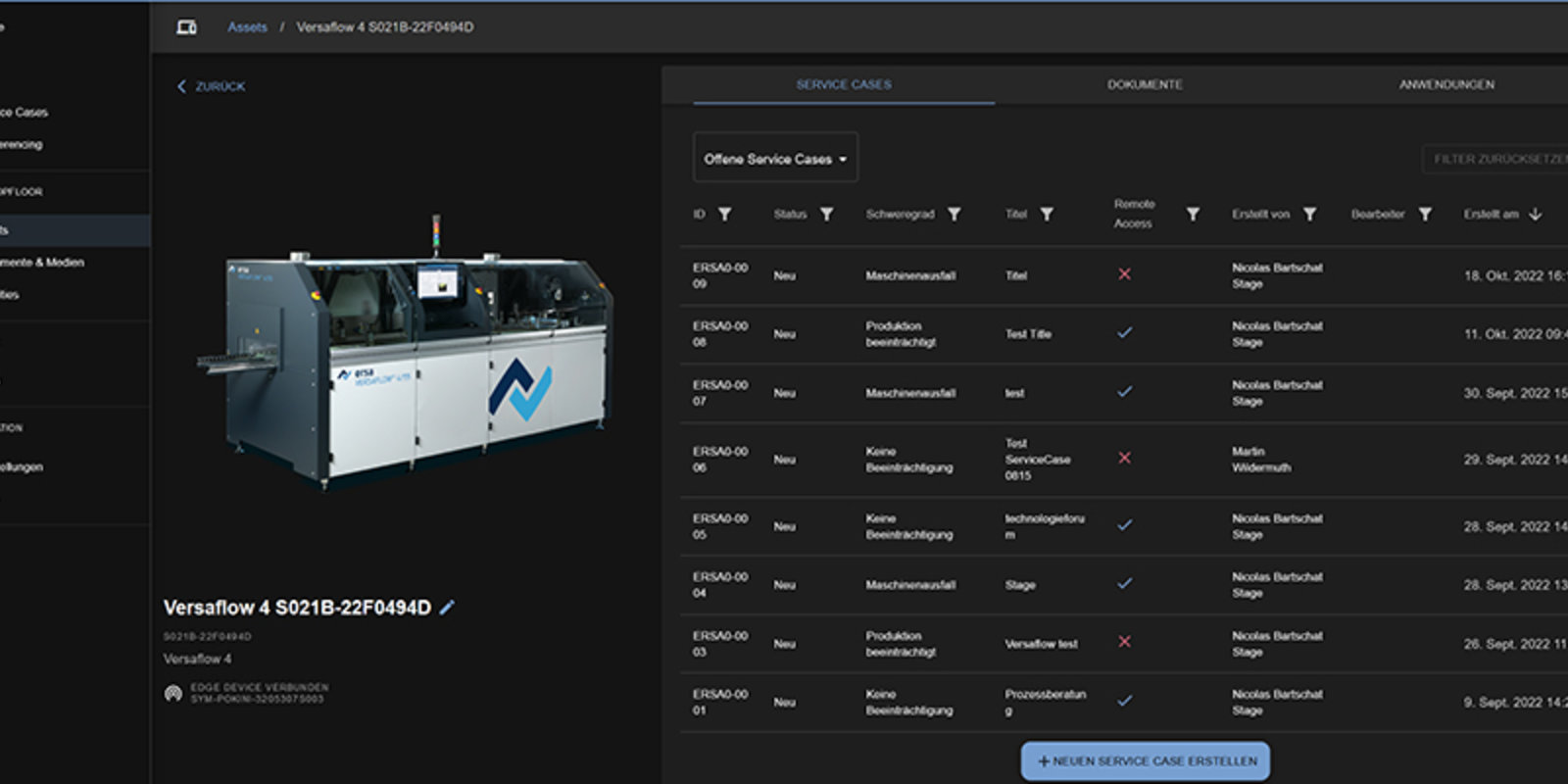
Task: Click the technologieforum title cell
Action: [x=1045, y=526]
